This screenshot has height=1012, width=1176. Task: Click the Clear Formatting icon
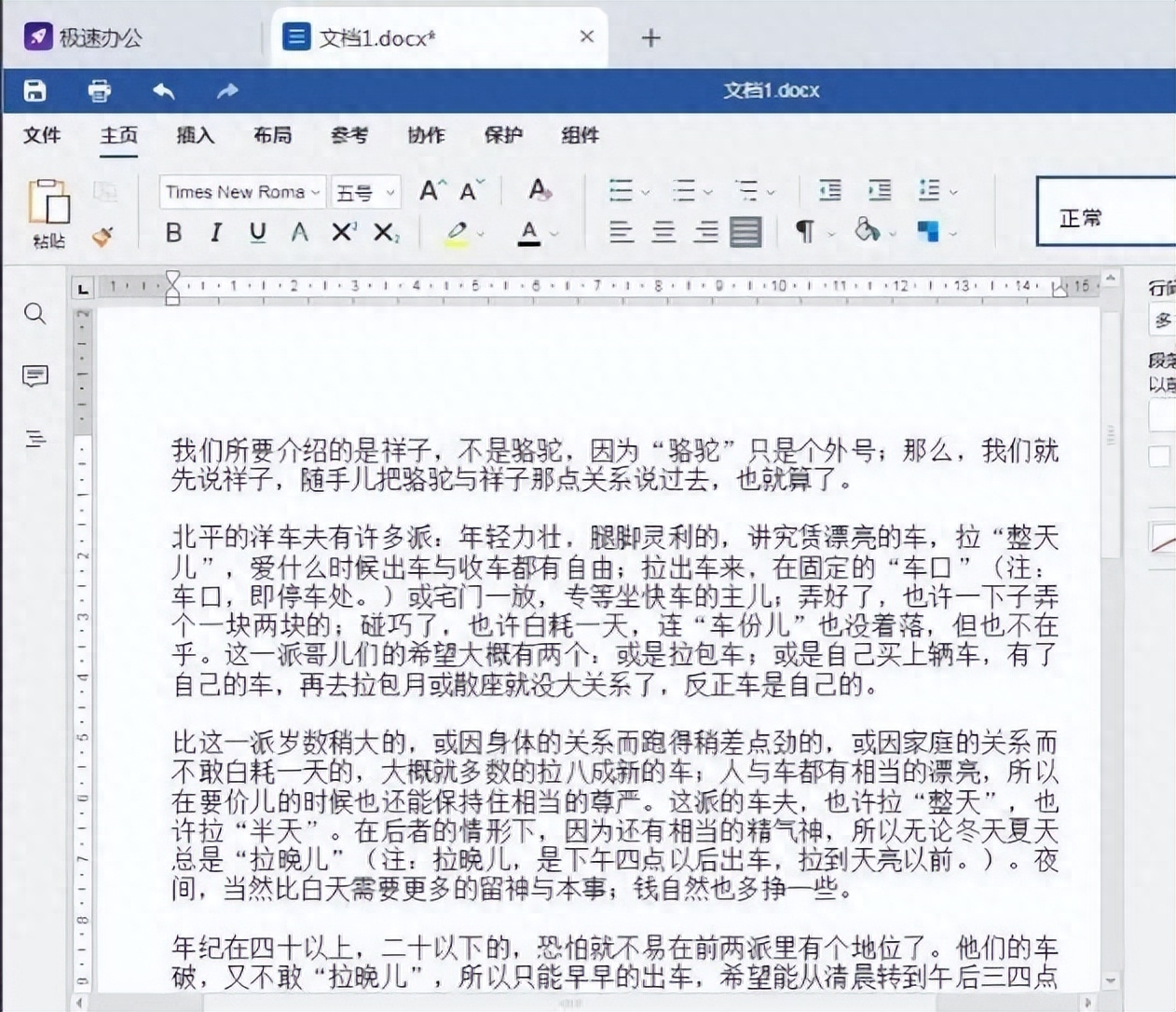[x=540, y=190]
